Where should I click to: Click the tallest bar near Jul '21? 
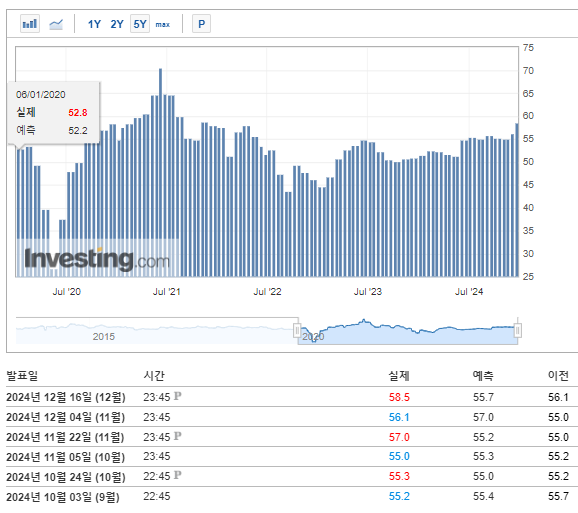tap(160, 172)
